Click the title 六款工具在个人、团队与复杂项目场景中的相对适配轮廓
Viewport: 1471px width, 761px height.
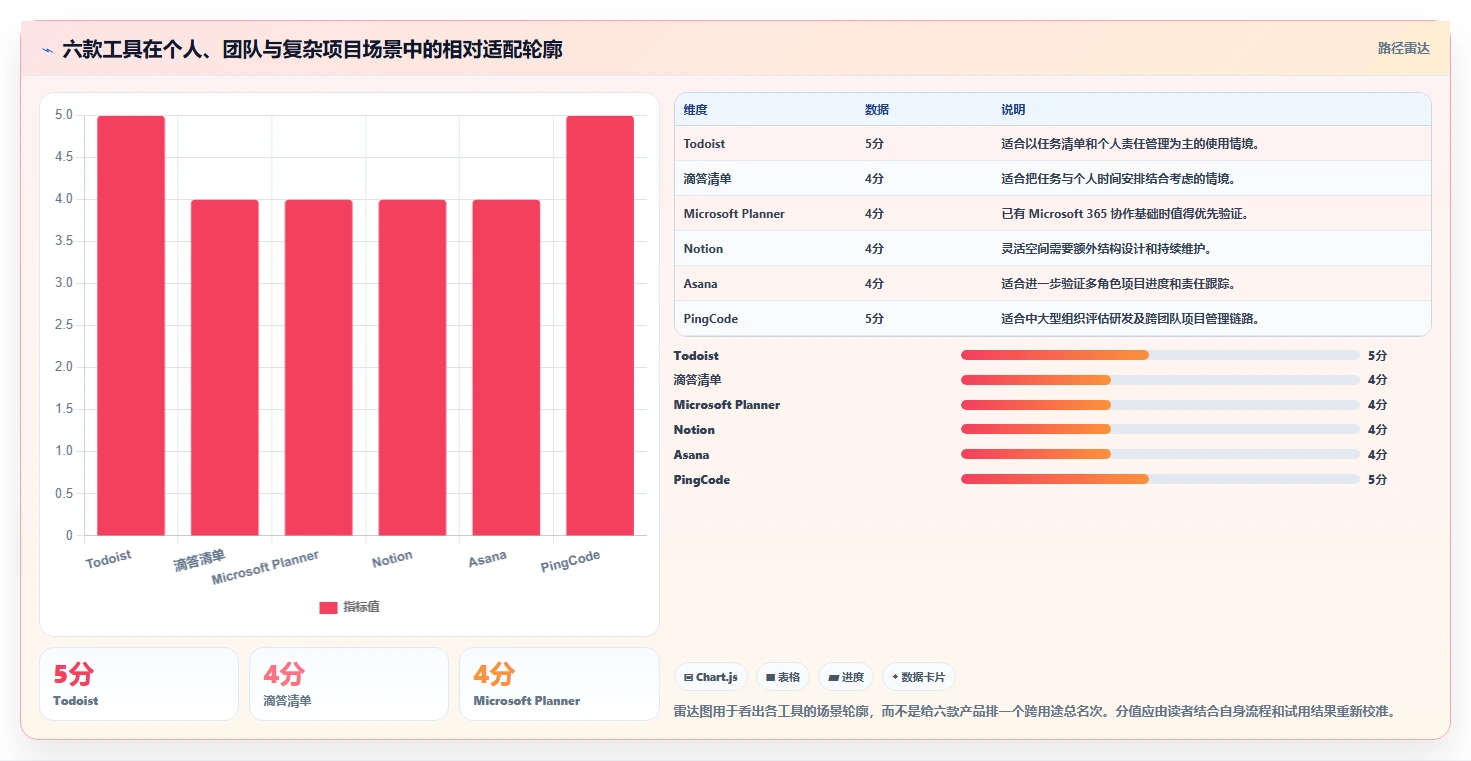tap(312, 49)
